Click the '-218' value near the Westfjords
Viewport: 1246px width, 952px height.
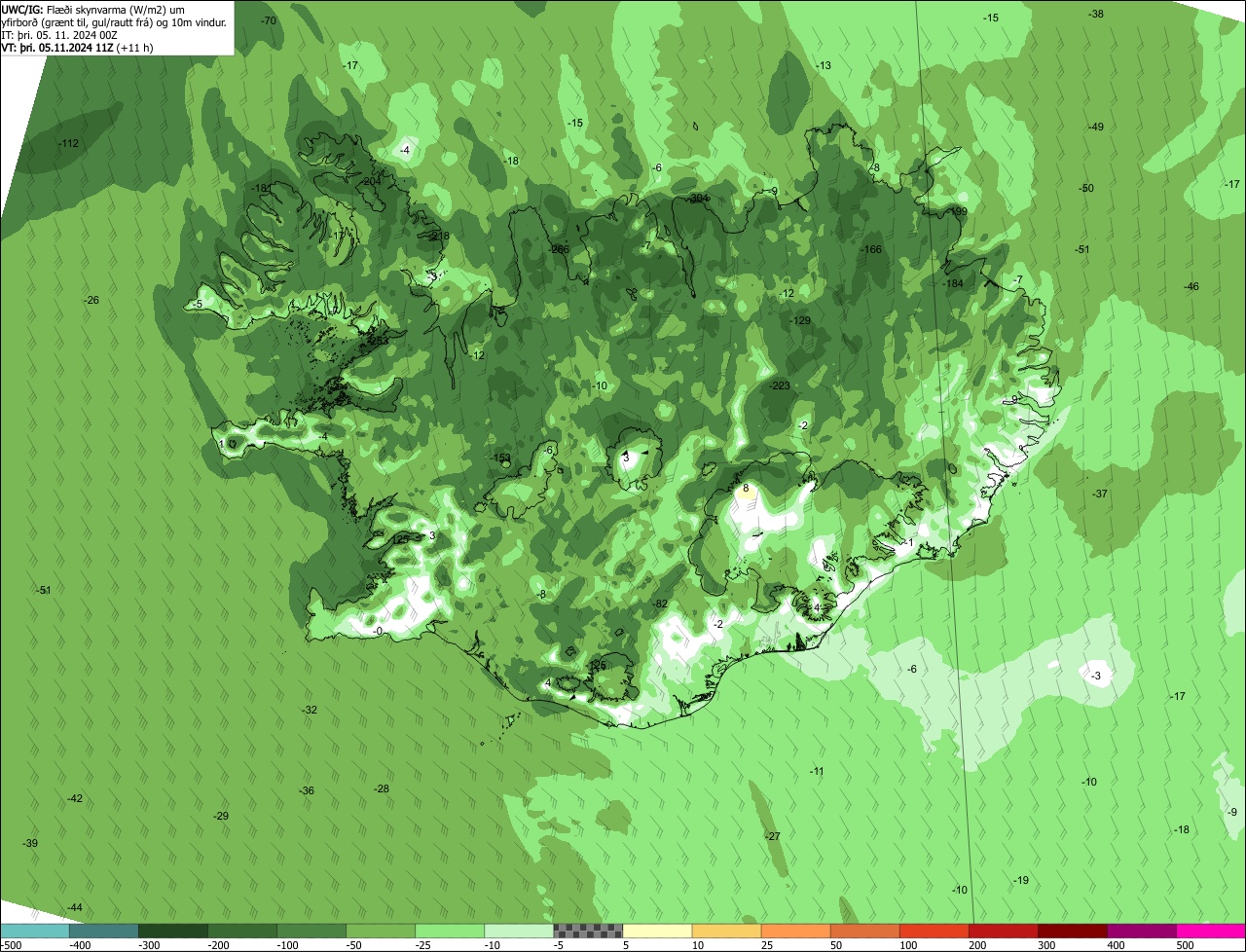coord(439,236)
